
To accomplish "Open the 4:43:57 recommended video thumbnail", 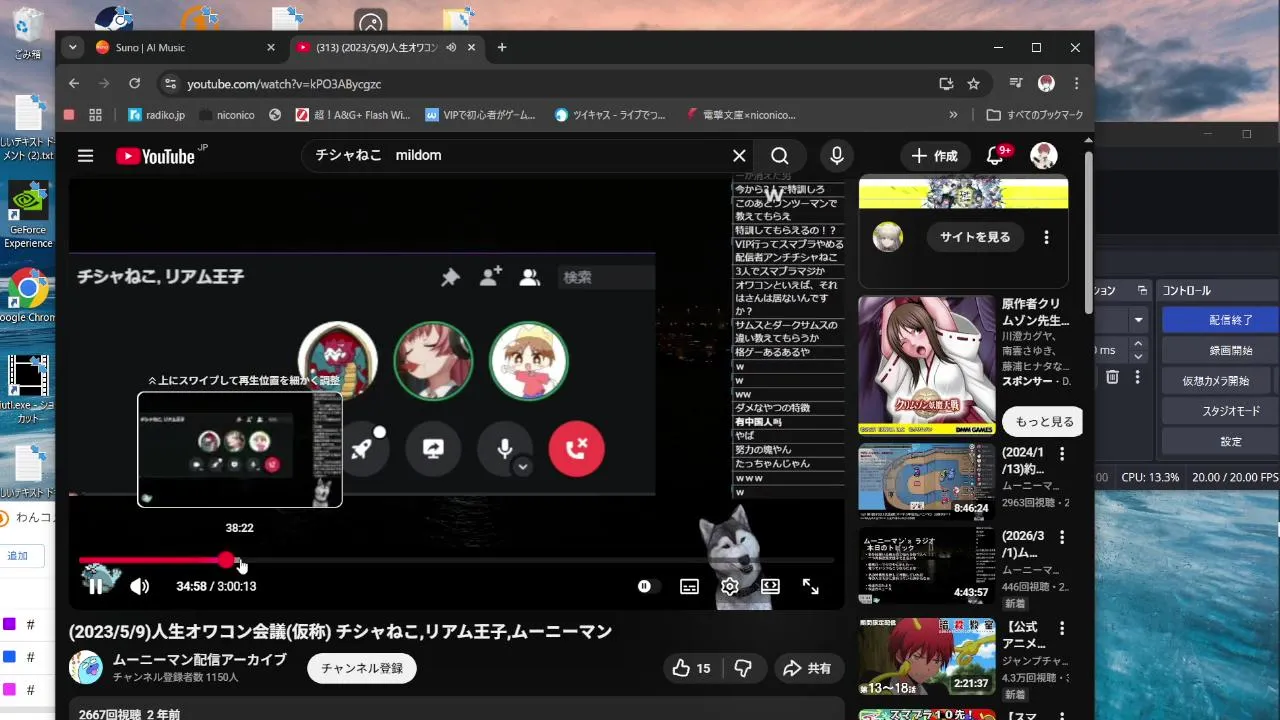I will pyautogui.click(x=927, y=565).
